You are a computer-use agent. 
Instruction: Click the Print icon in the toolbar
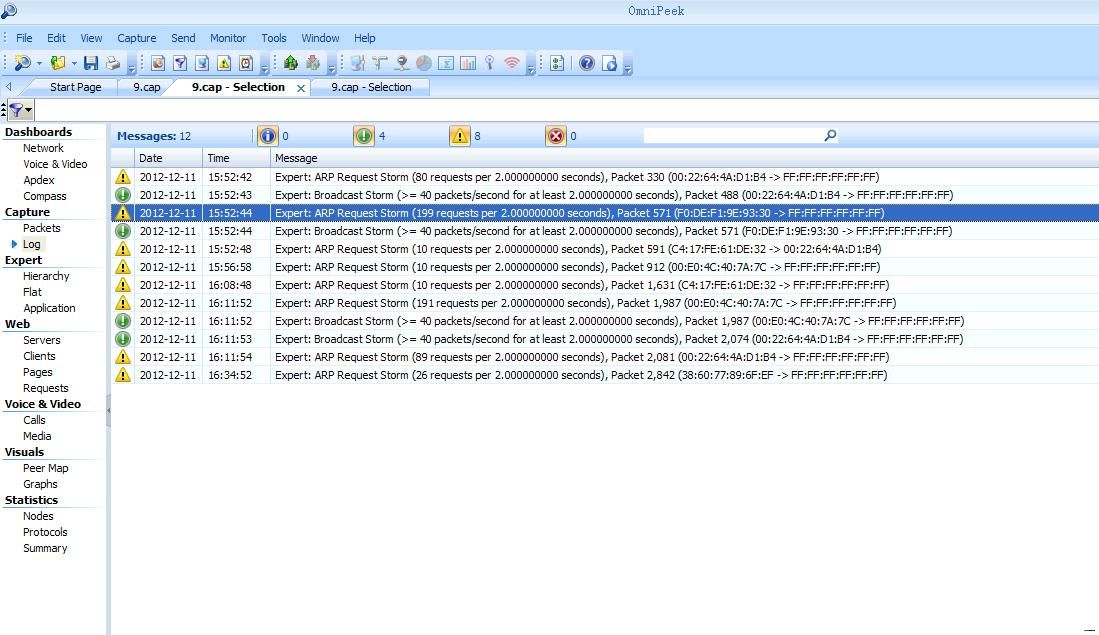point(113,63)
